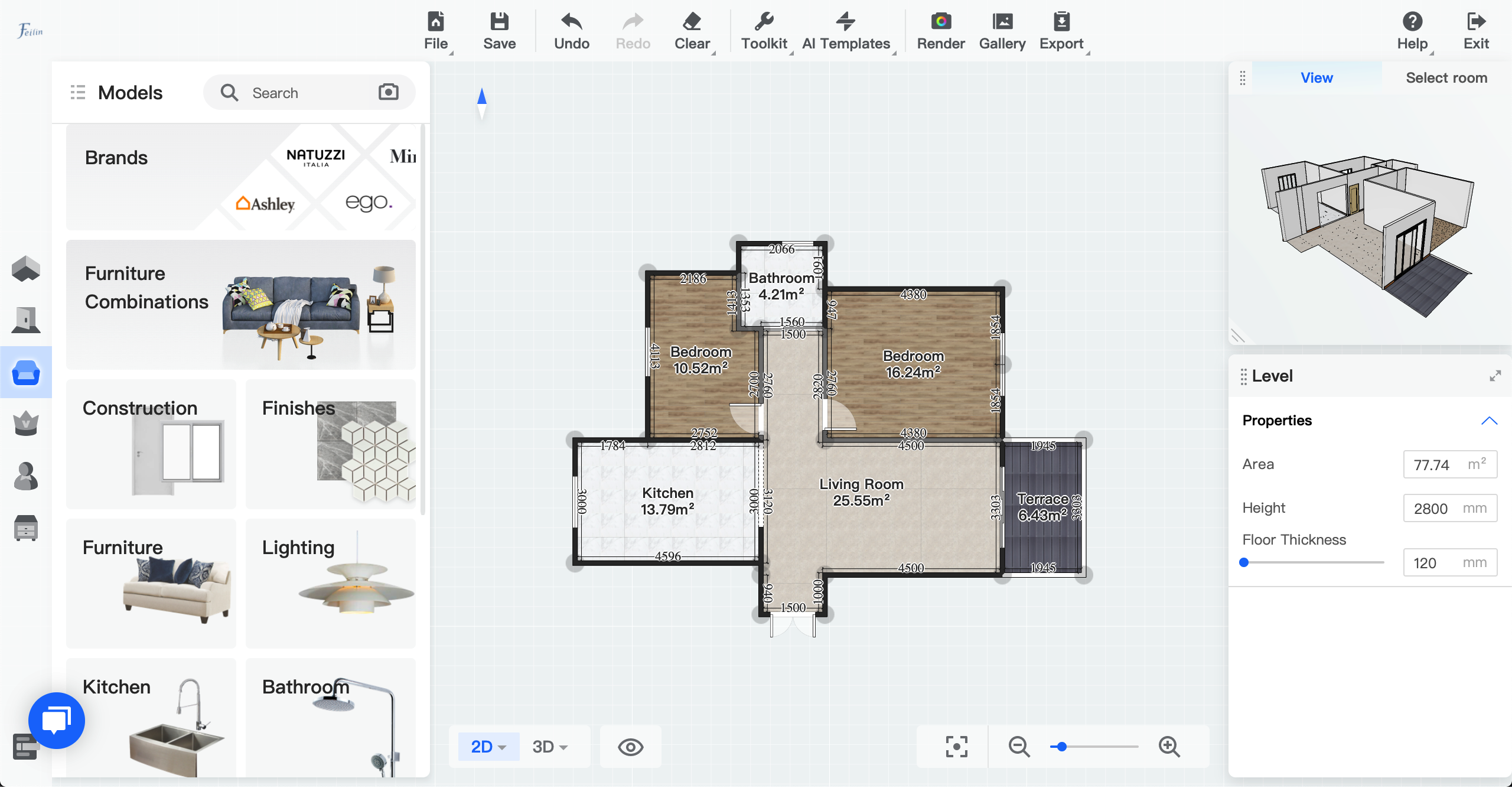Open the chat support bubble
The image size is (1512, 788).
57,720
